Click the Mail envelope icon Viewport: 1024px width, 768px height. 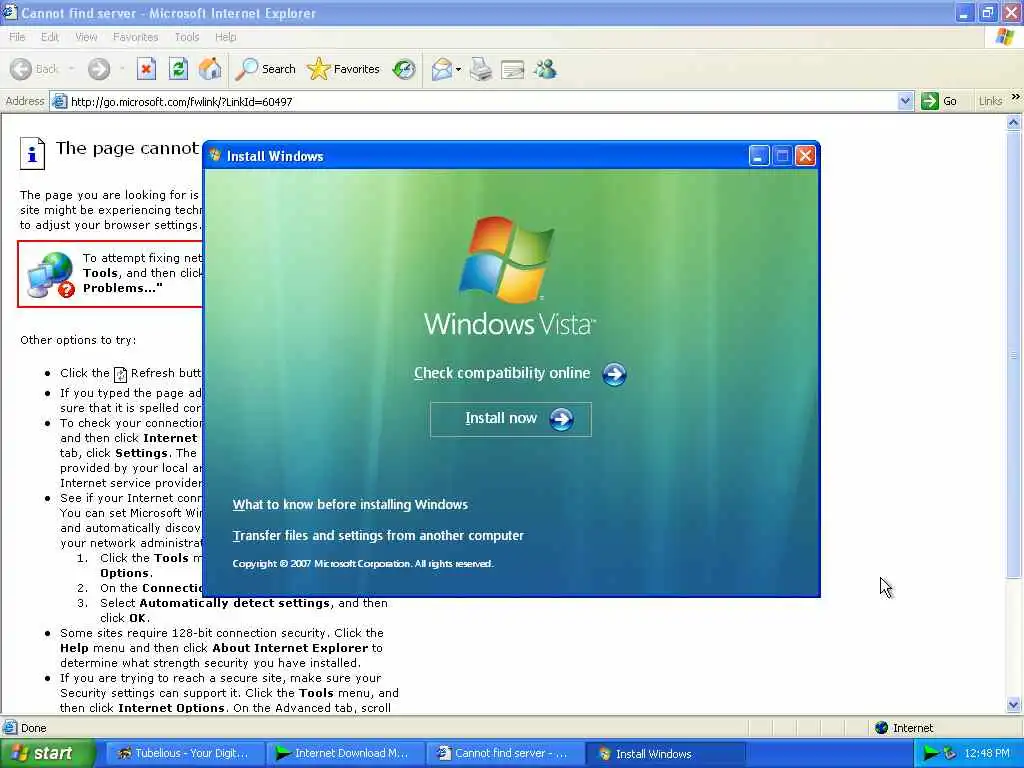[442, 69]
